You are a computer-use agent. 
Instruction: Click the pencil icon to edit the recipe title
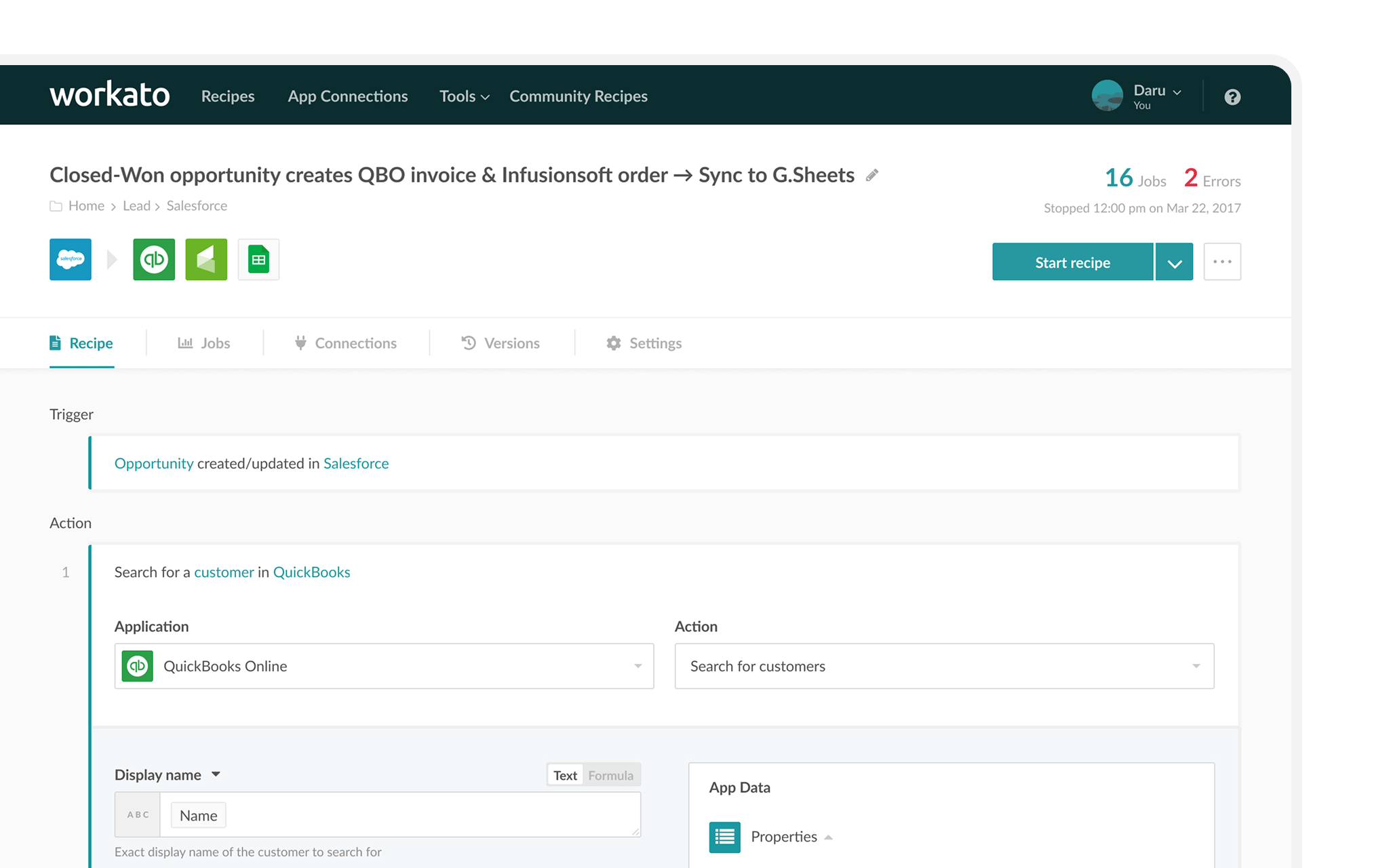click(872, 176)
